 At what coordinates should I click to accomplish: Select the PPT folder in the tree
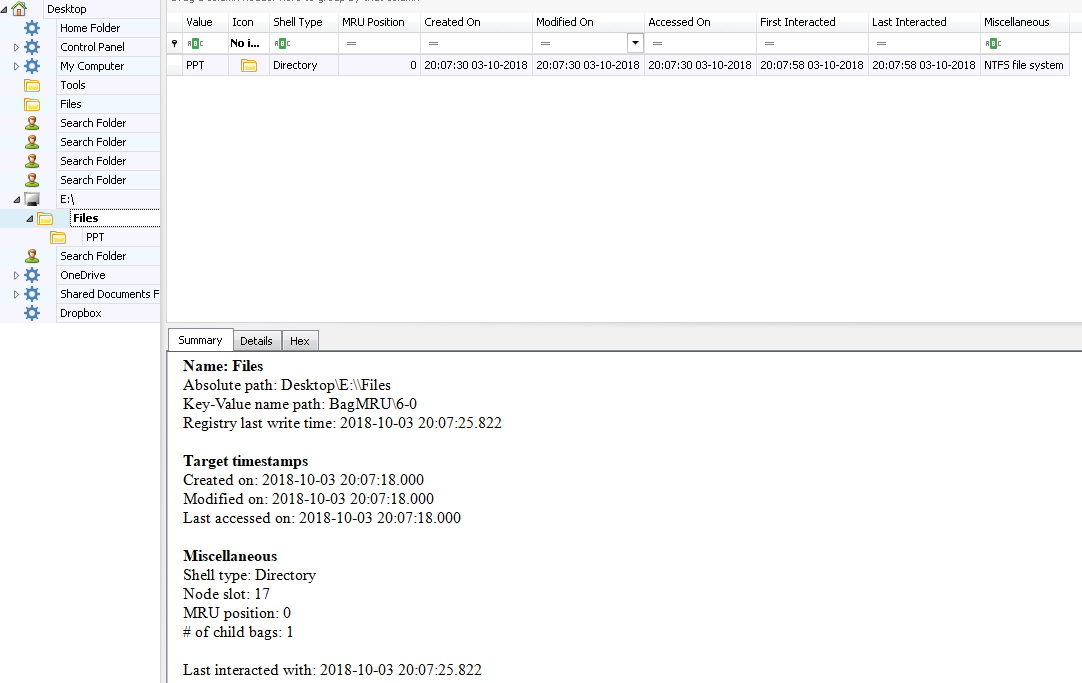click(x=95, y=237)
